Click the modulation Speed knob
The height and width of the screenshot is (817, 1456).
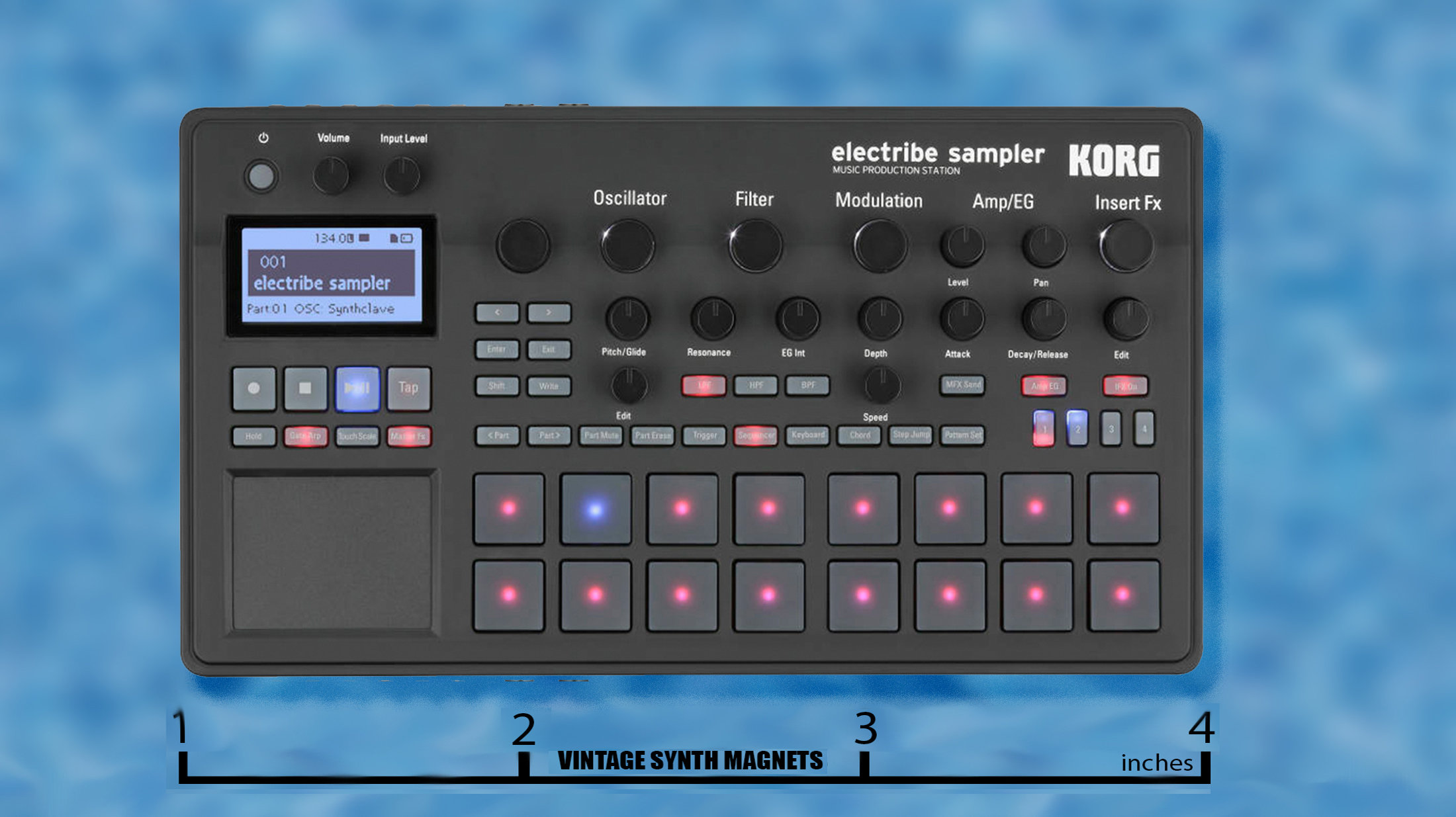882,384
